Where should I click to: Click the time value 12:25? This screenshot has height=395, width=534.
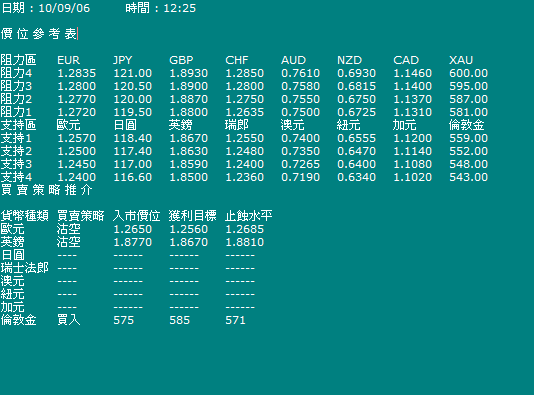coord(179,8)
